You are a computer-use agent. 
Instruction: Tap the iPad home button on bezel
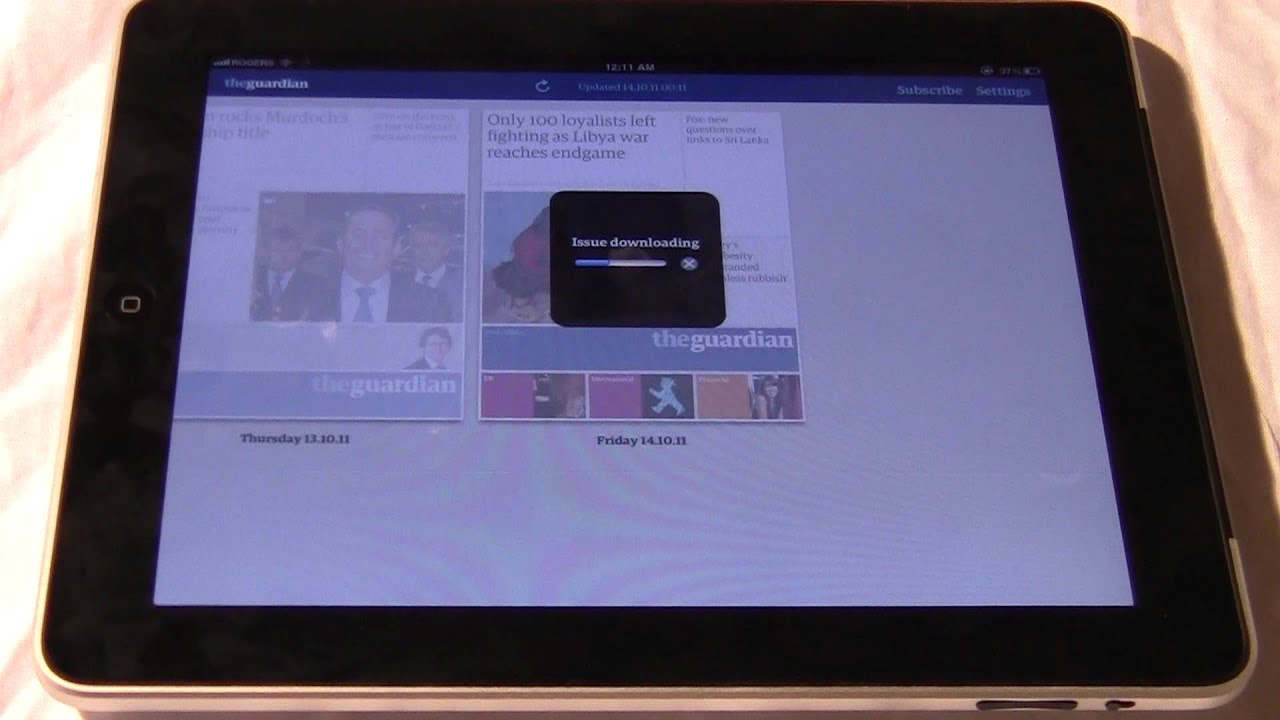click(130, 304)
